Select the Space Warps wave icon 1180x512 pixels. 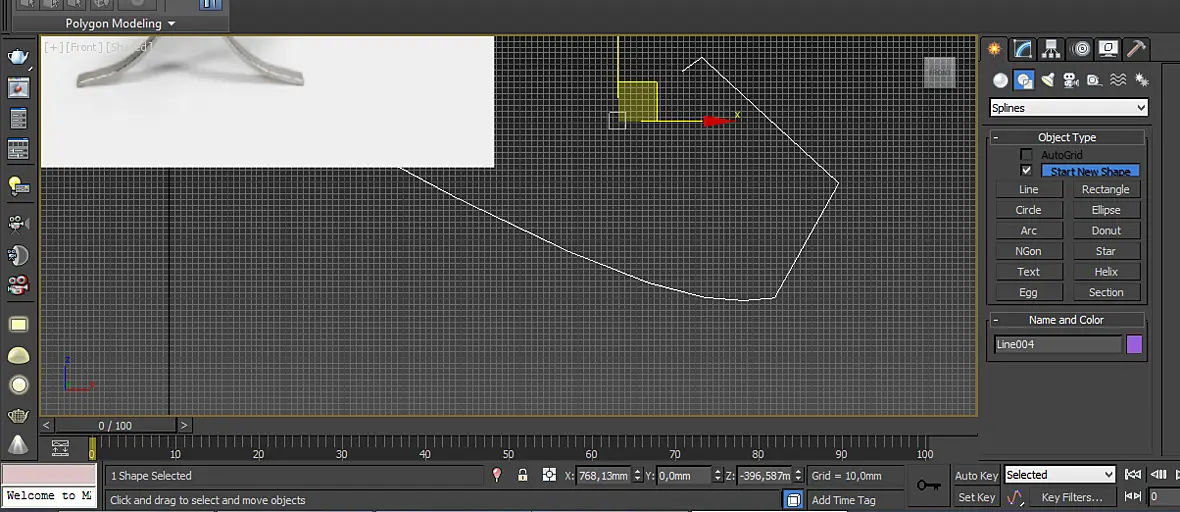(x=1118, y=80)
